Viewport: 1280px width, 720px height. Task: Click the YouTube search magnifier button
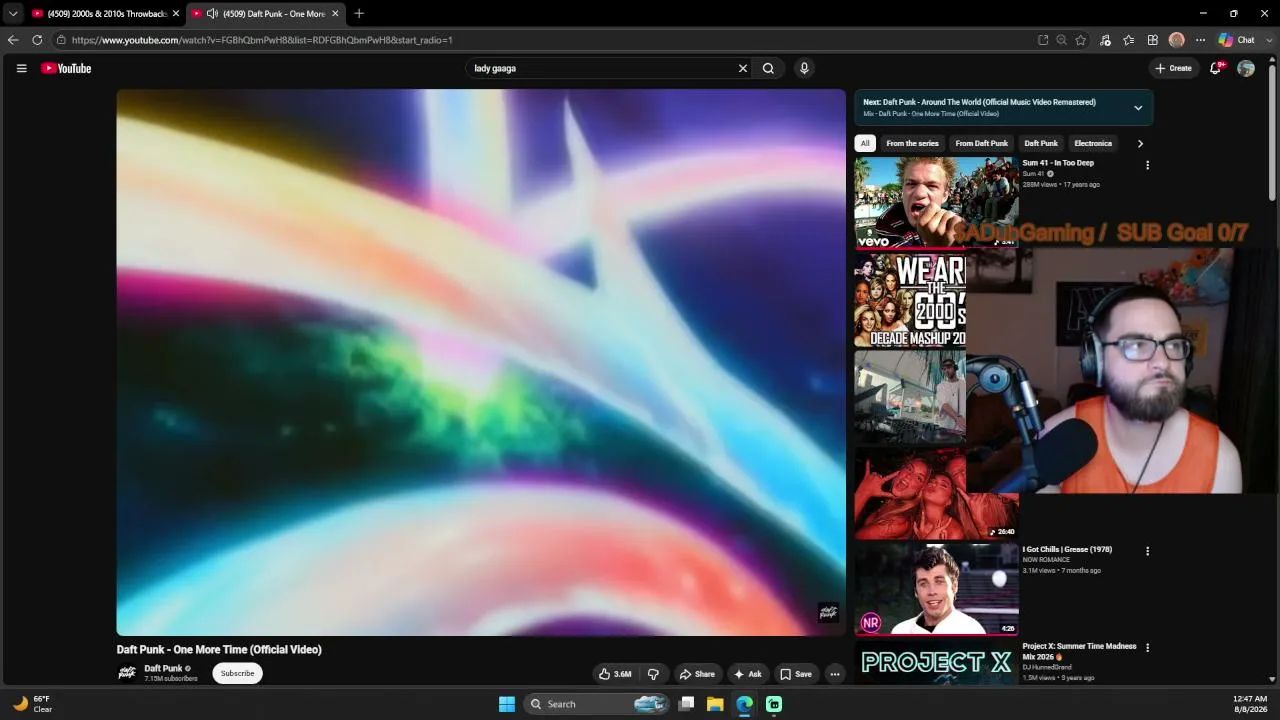point(768,68)
